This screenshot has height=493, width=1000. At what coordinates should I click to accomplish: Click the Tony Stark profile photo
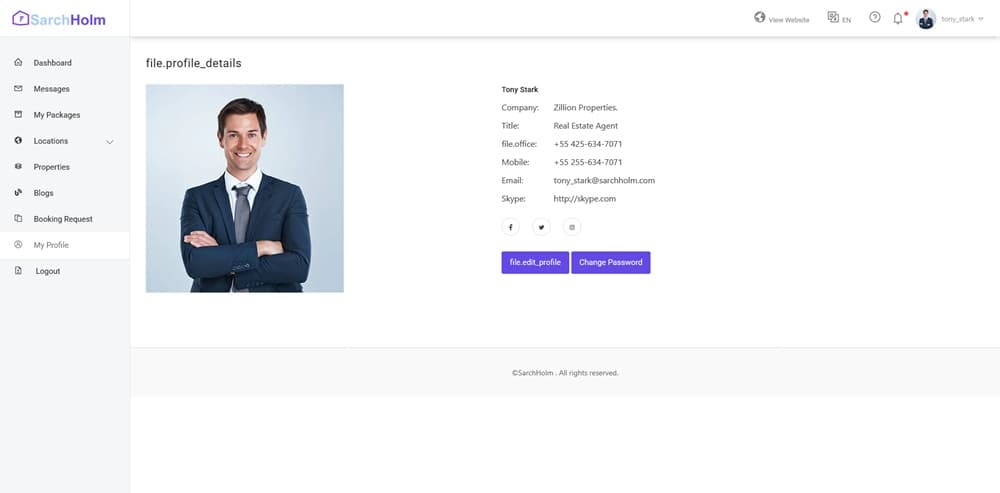(x=245, y=188)
